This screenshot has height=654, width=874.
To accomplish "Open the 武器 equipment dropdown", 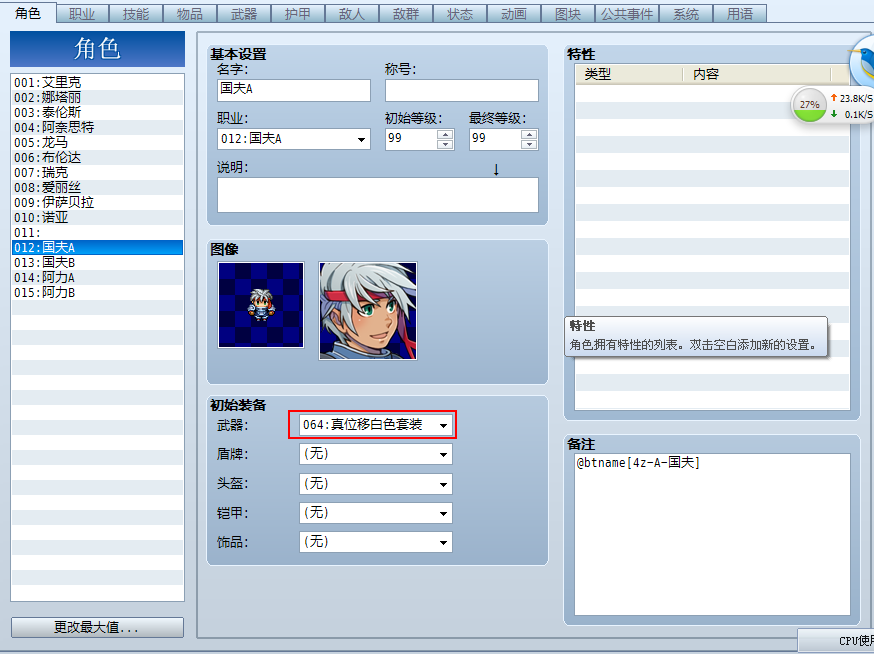I will tap(376, 425).
